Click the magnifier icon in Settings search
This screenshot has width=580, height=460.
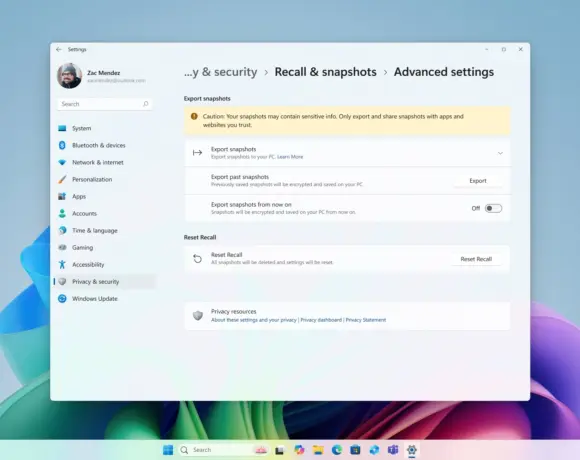pyautogui.click(x=146, y=104)
